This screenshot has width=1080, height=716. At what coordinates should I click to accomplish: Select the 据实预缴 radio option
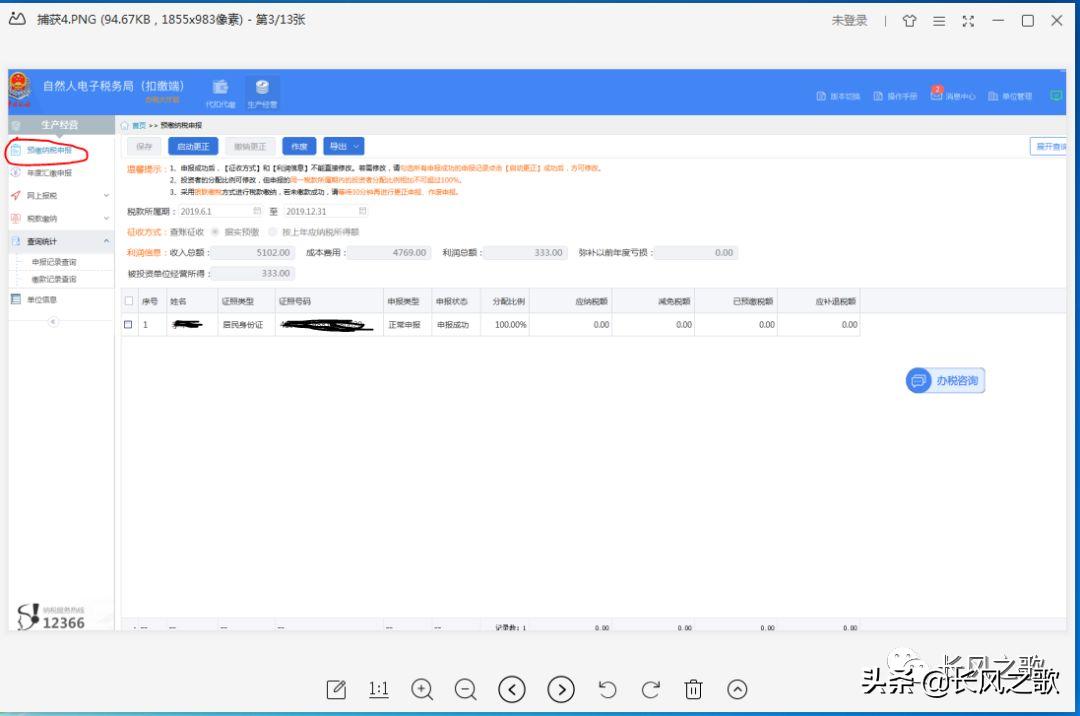pyautogui.click(x=215, y=231)
